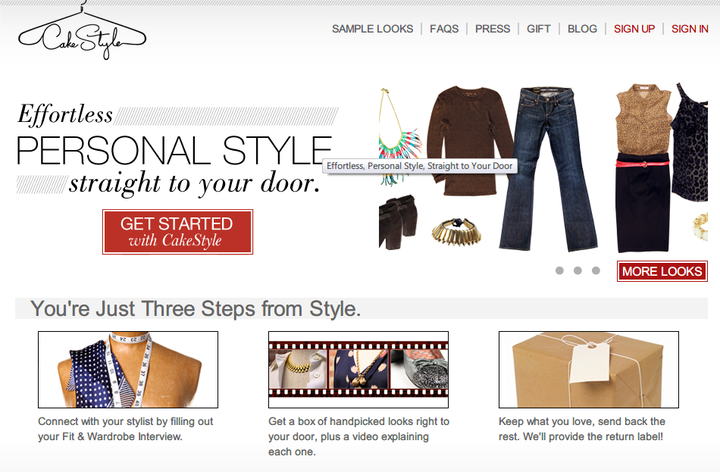Select the third carousel dot indicator
This screenshot has width=720, height=472.
[x=596, y=270]
